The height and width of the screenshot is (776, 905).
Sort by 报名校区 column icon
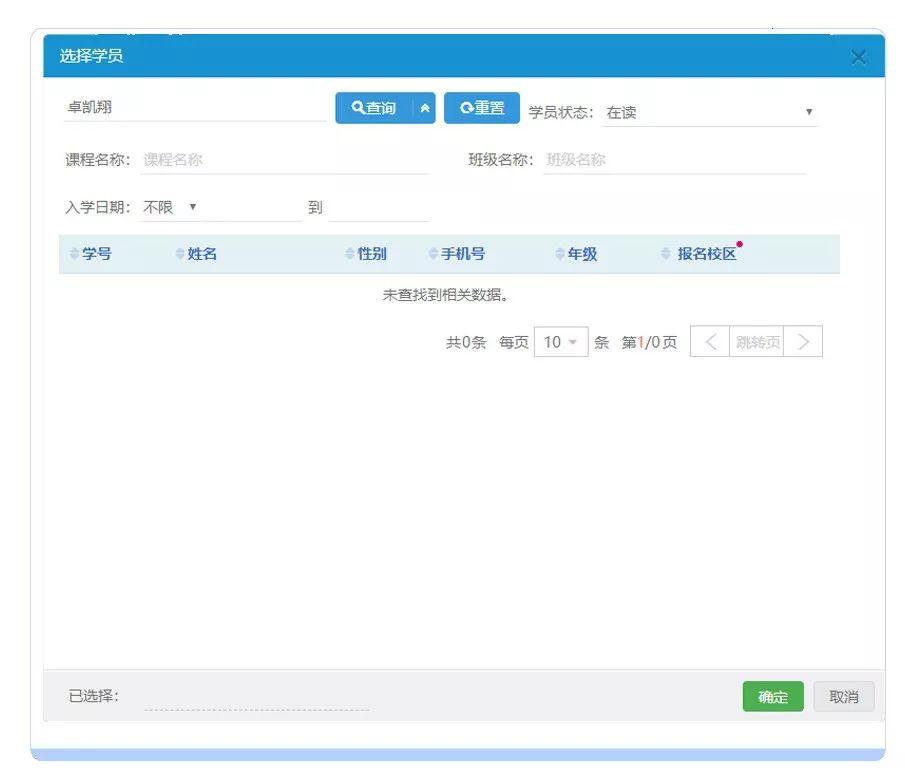tap(666, 255)
